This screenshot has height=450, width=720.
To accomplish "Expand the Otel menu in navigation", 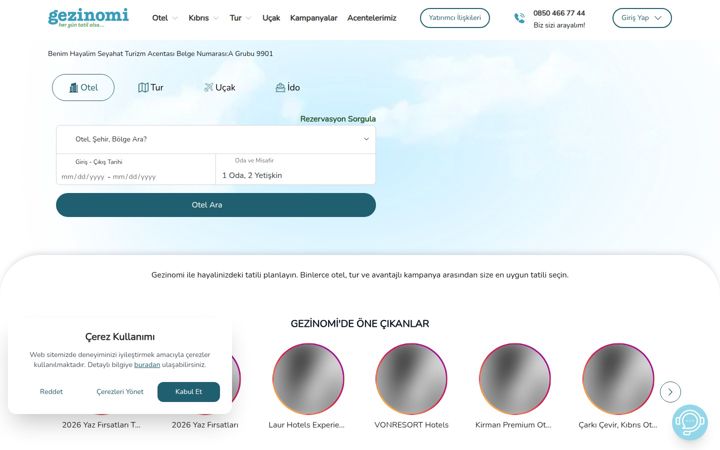I will pos(164,18).
